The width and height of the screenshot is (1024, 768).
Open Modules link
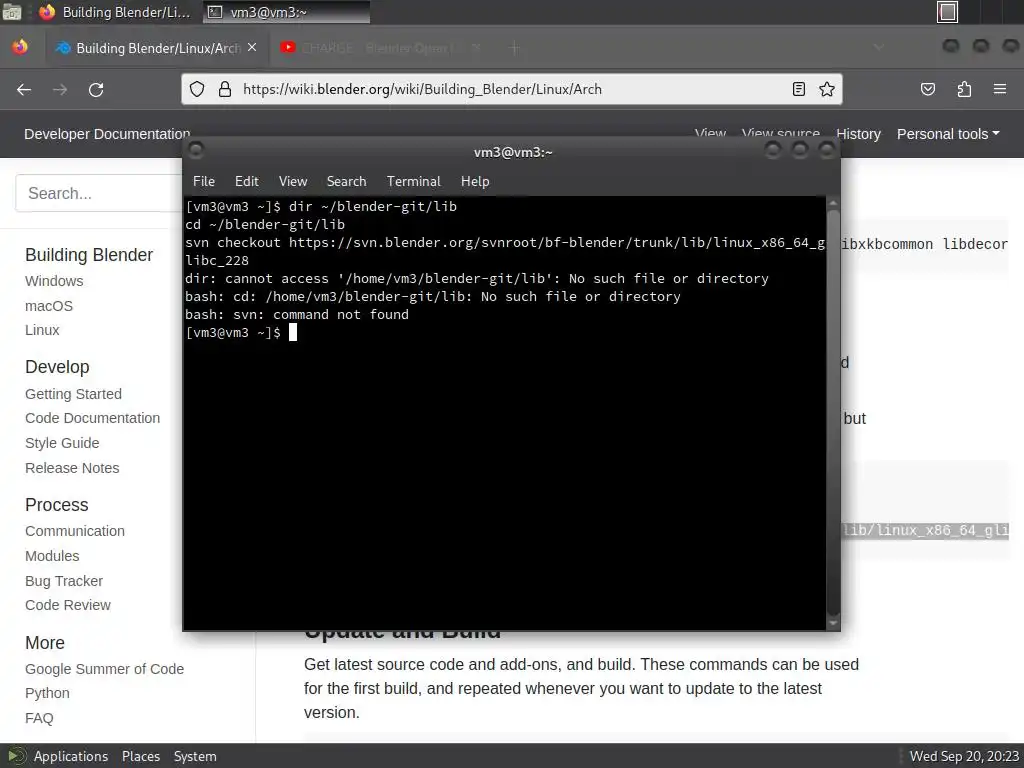point(52,556)
